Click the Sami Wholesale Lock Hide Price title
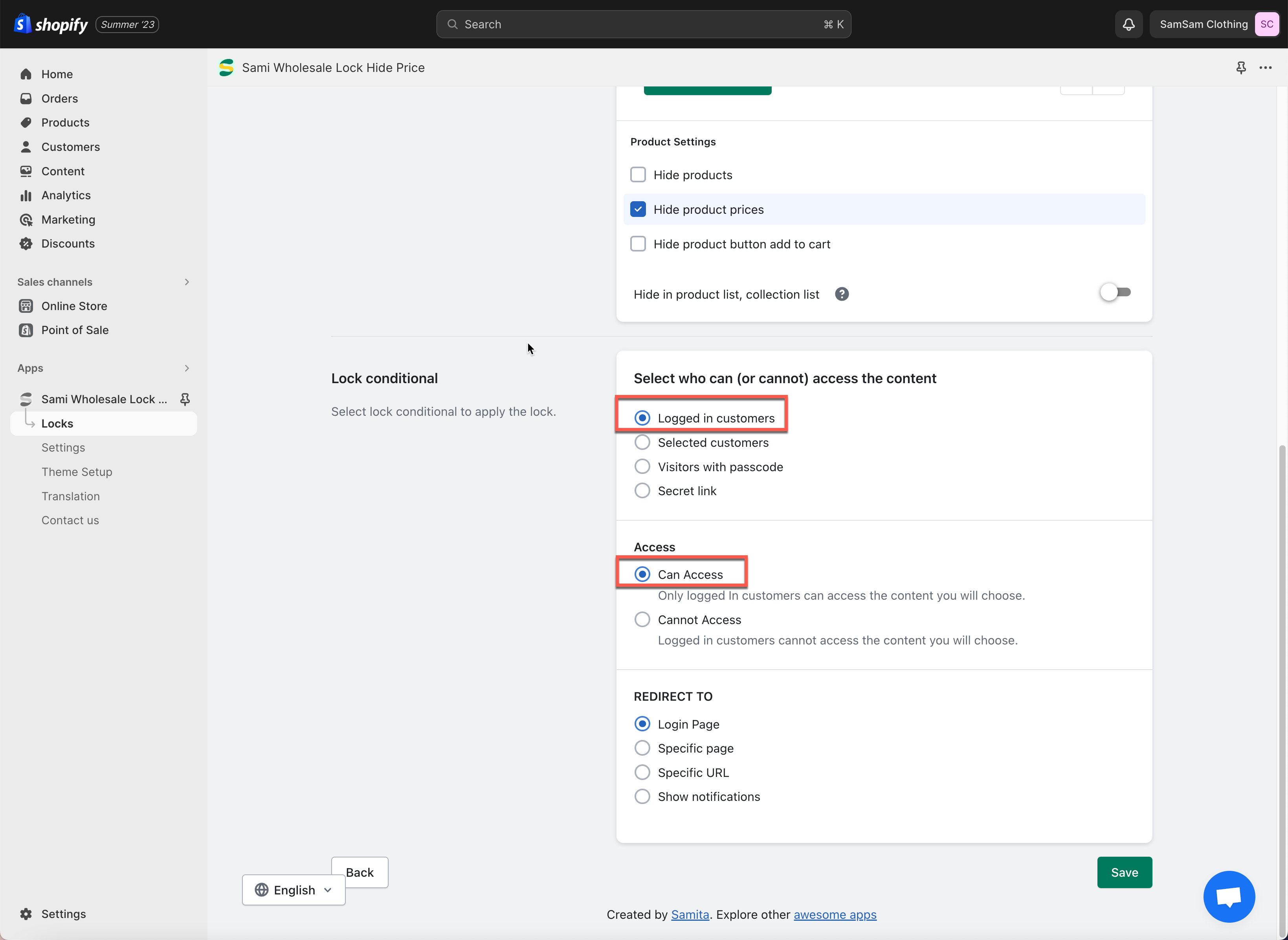 (x=333, y=68)
